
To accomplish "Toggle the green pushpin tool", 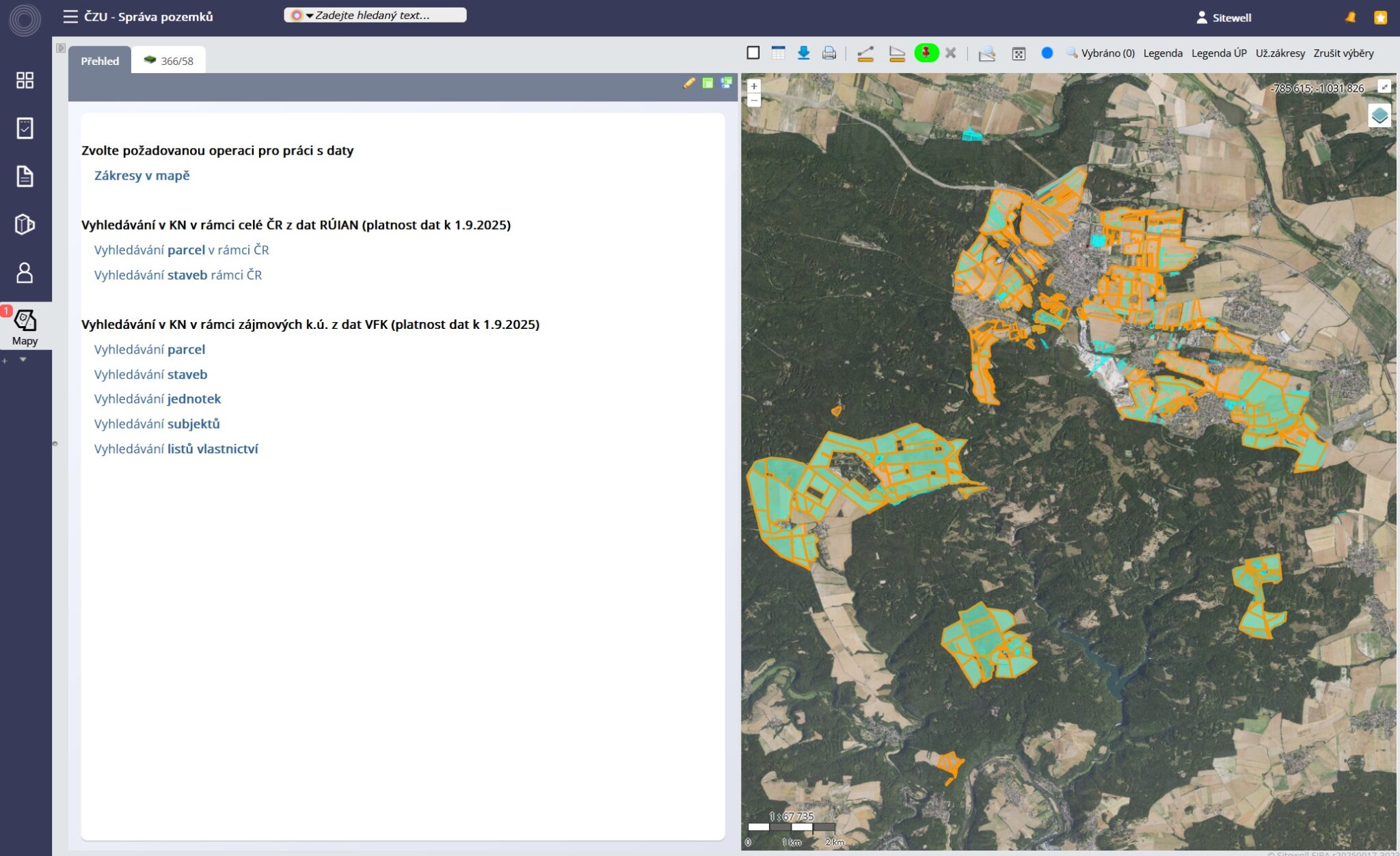I will coord(926,53).
